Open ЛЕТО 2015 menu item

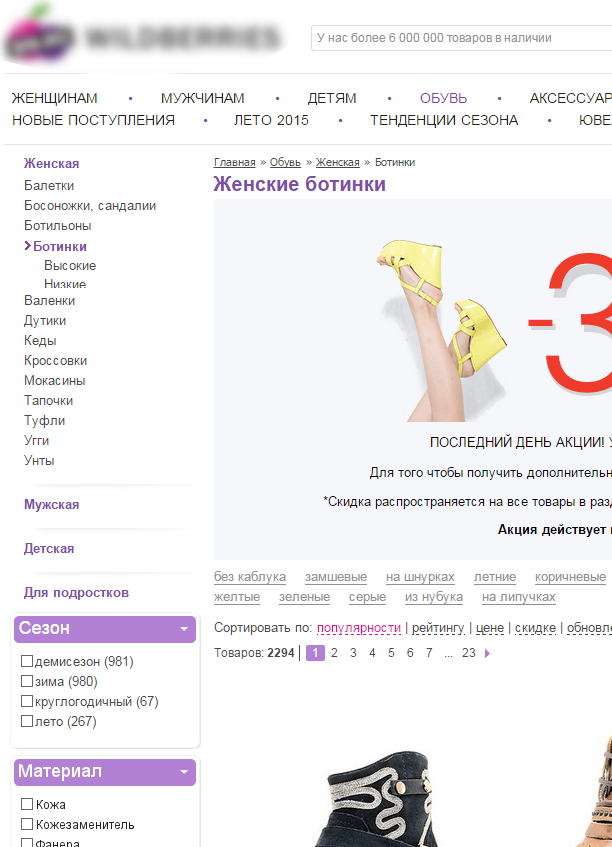pyautogui.click(x=271, y=120)
